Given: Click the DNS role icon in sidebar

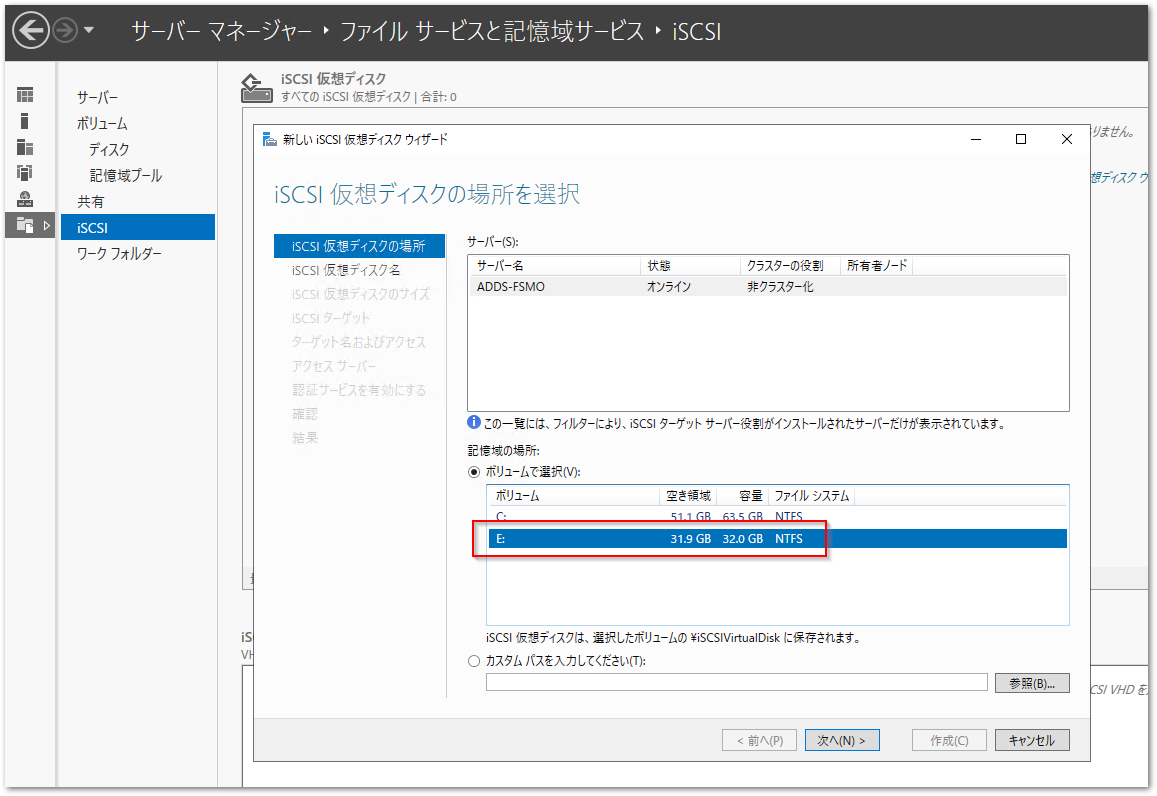Looking at the screenshot, I should 25,198.
